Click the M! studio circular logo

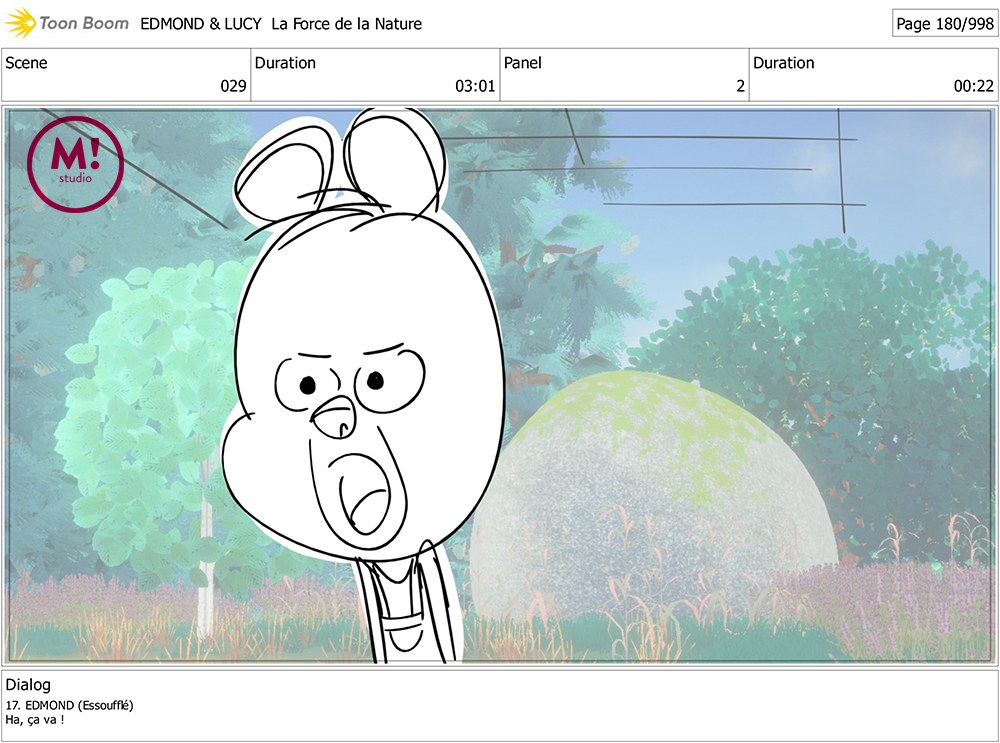75,164
